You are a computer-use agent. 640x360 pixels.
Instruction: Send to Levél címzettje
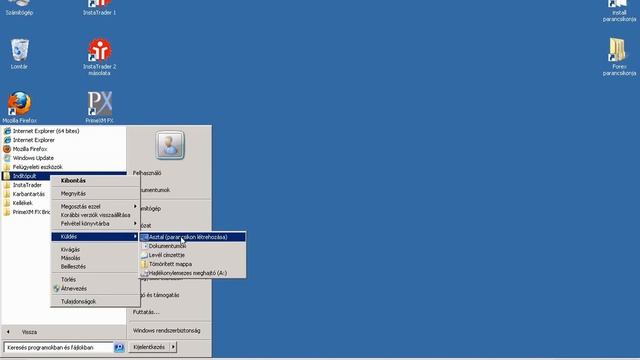pos(193,255)
